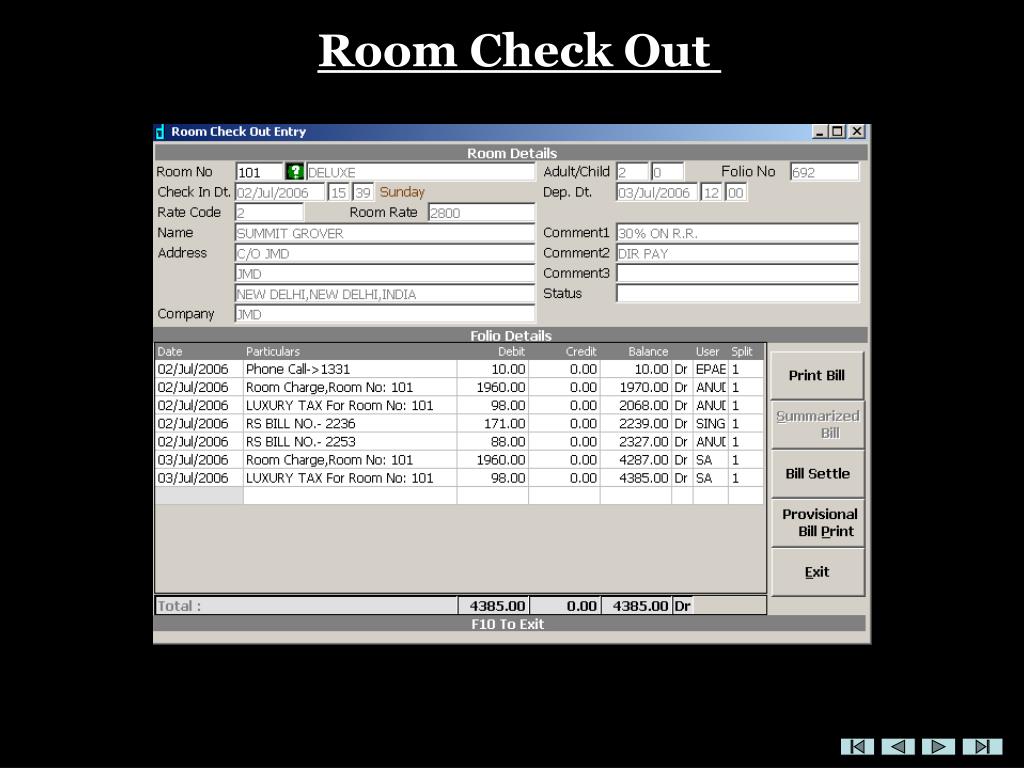Select 02/Jul/2006 LUXURY TAX row

[x=459, y=406]
